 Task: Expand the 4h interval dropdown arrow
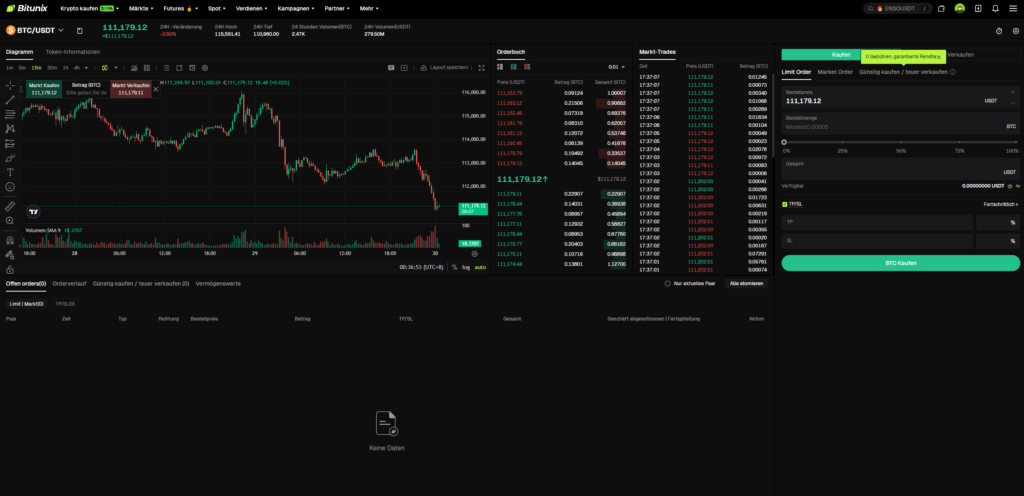click(86, 67)
